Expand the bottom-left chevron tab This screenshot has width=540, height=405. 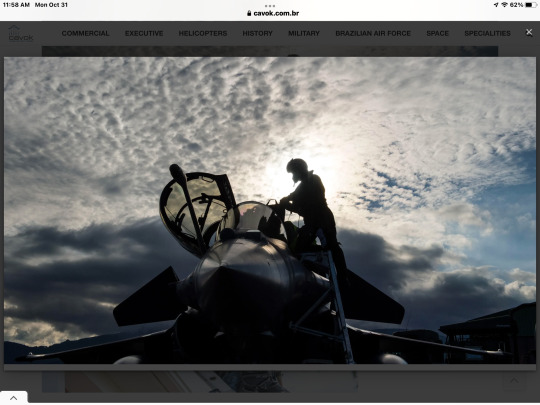tap(14, 398)
